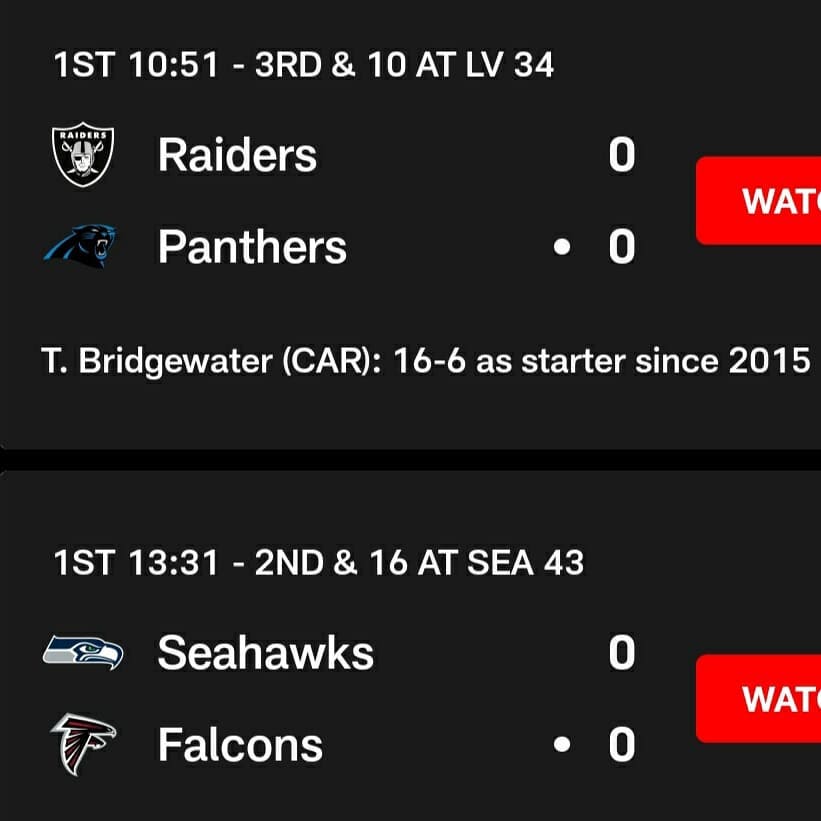The height and width of the screenshot is (821, 821).
Task: Click the Raiders shield logo
Action: click(83, 154)
